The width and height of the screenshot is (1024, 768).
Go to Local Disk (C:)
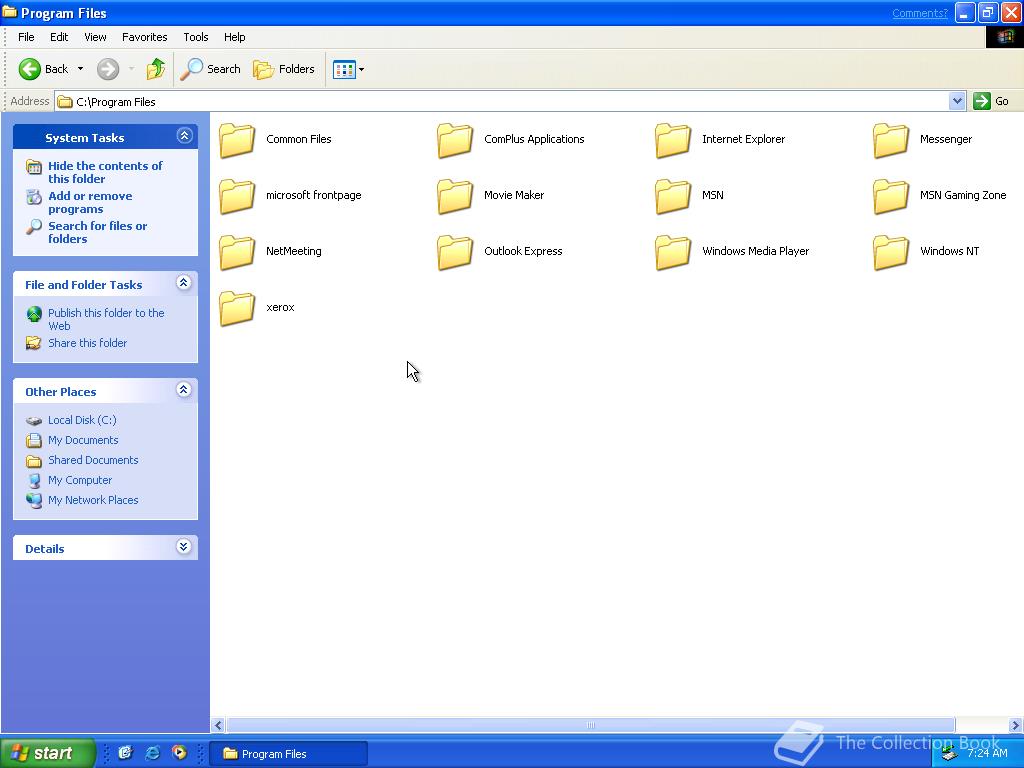click(x=82, y=420)
